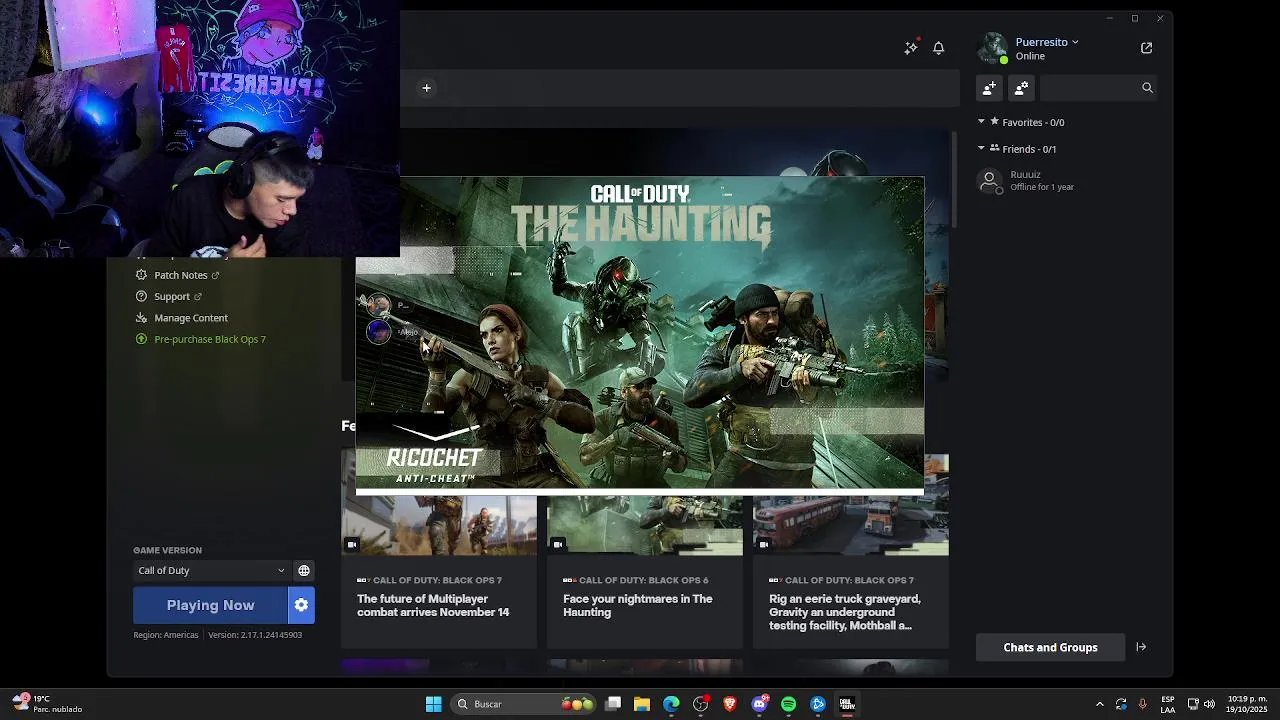Collapse the friends sidebar arrow icon
Image resolution: width=1280 pixels, height=720 pixels.
[1141, 647]
